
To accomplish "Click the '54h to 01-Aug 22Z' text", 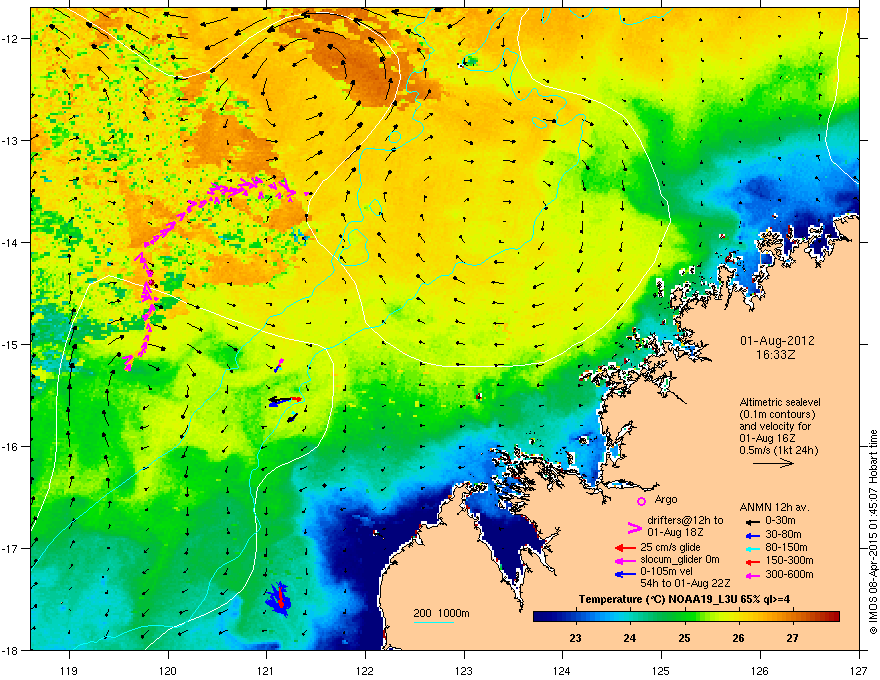I will pyautogui.click(x=685, y=583).
